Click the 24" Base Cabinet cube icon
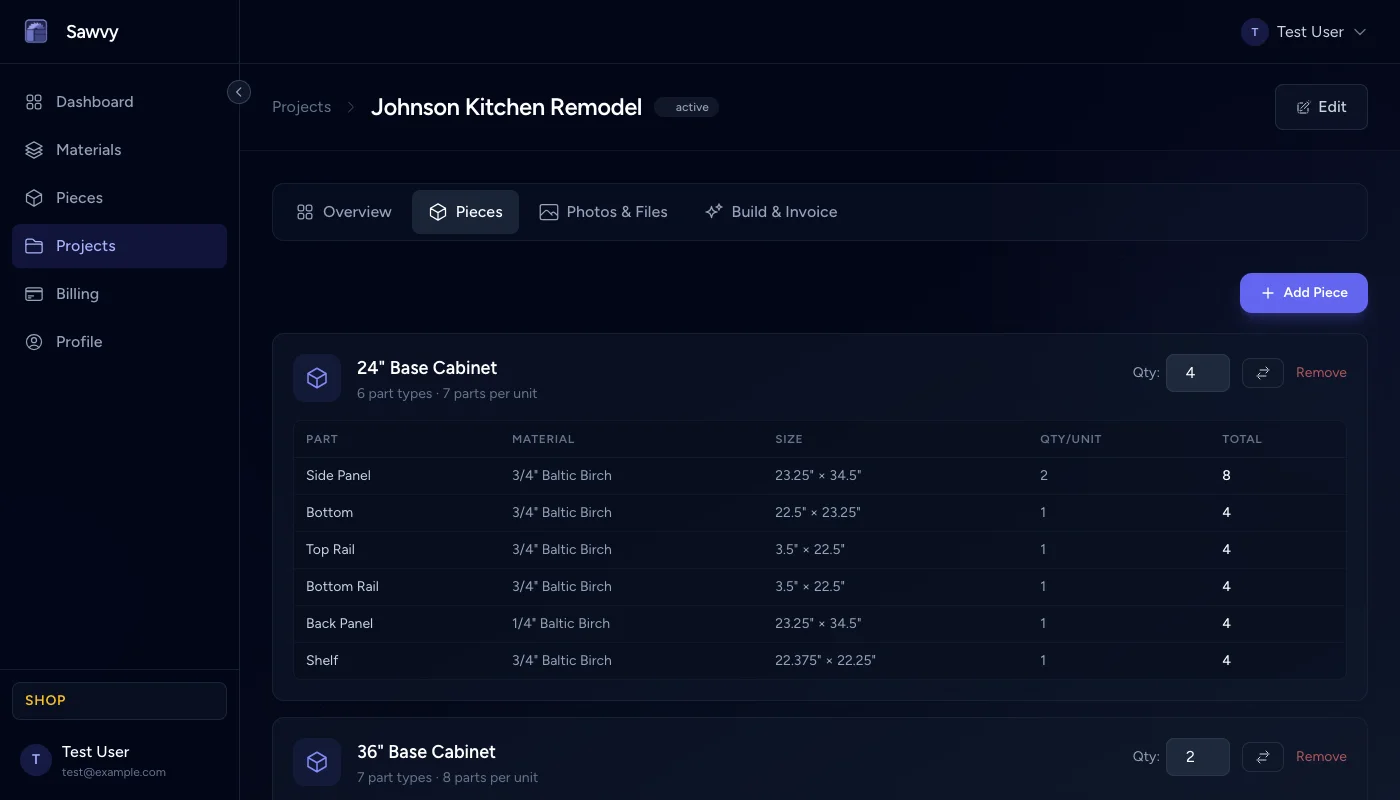 point(317,378)
